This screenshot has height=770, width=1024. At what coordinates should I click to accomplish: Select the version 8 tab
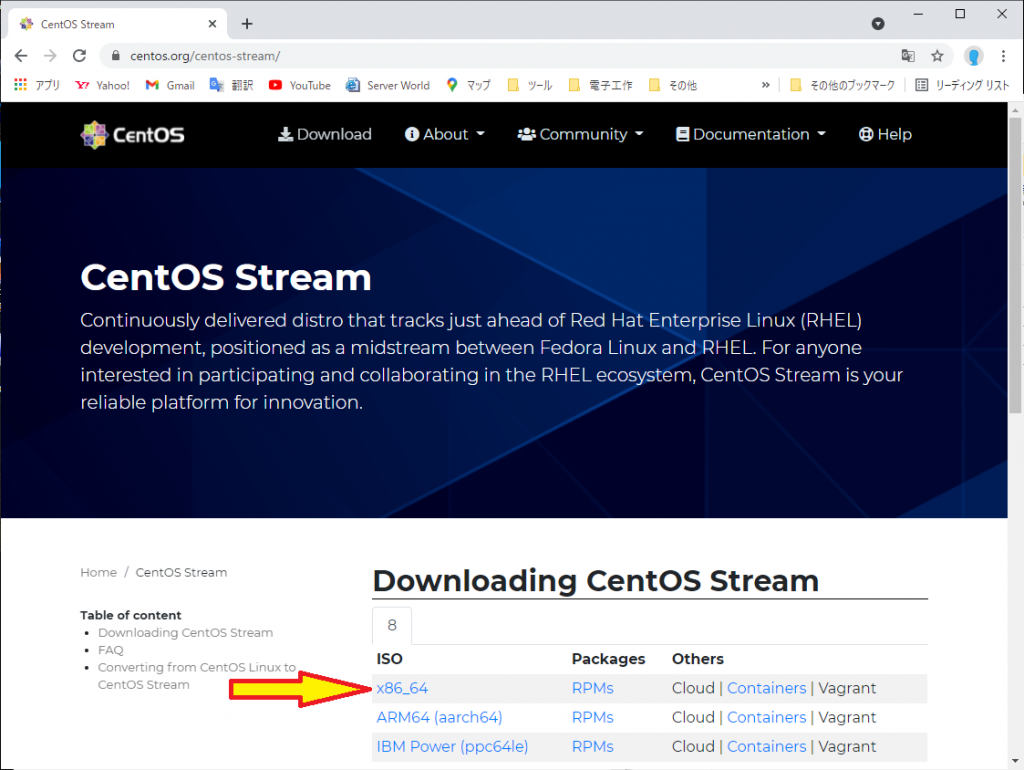pos(392,626)
